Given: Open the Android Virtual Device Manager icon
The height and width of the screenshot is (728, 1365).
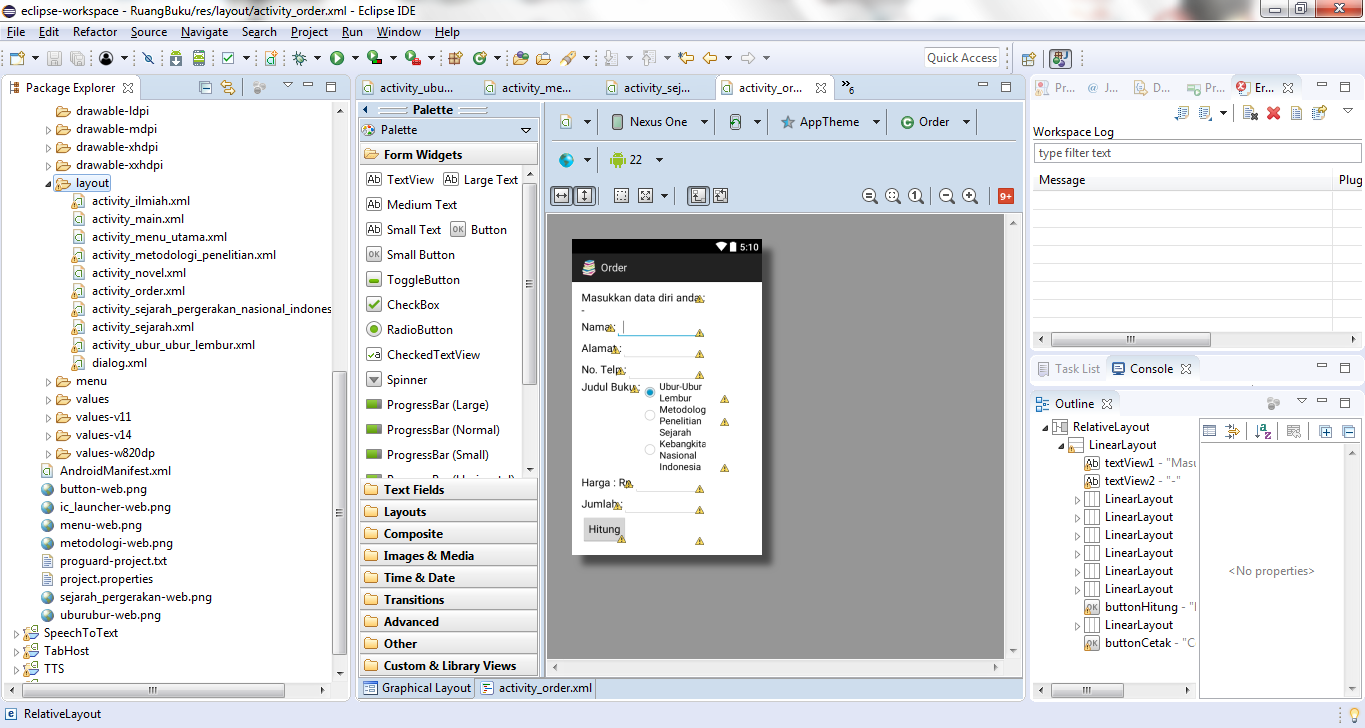Looking at the screenshot, I should 198,59.
